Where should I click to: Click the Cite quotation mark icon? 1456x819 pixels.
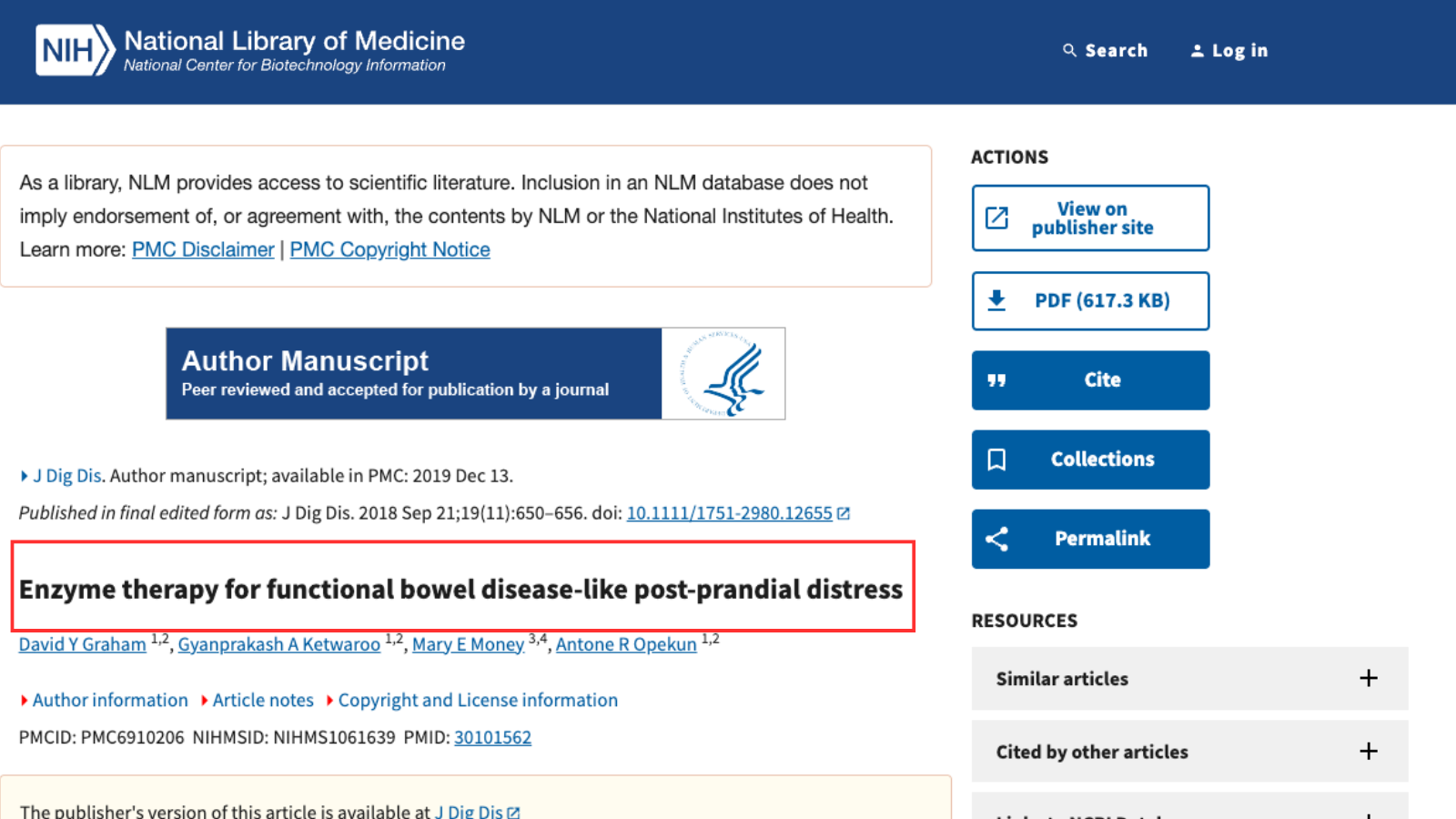[x=997, y=380]
